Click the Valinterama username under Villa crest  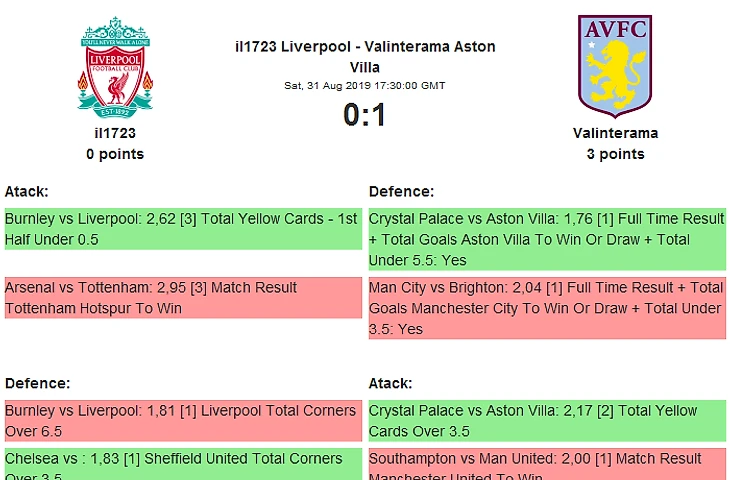pos(615,132)
